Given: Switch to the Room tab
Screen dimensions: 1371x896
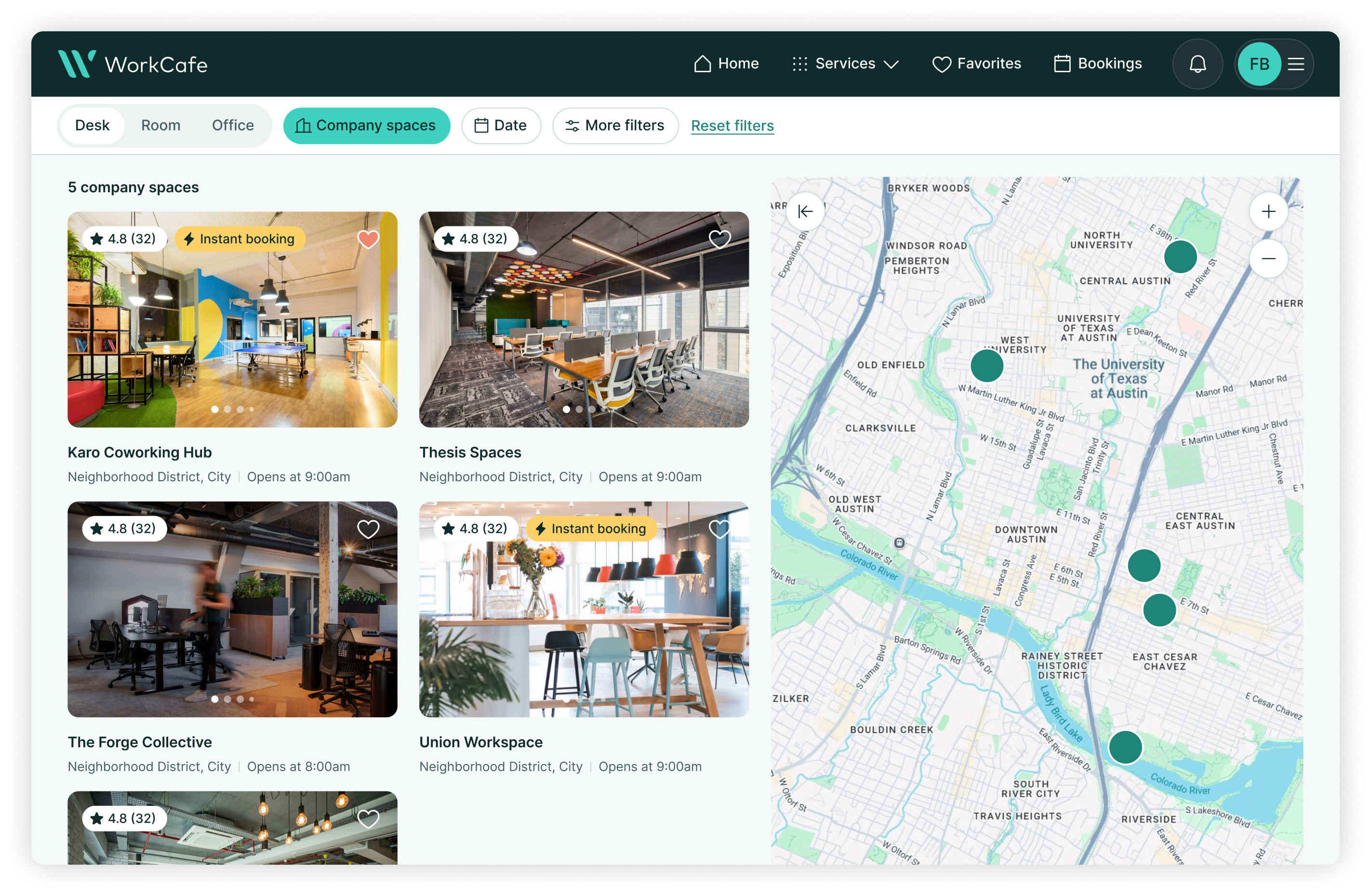Looking at the screenshot, I should pos(161,126).
